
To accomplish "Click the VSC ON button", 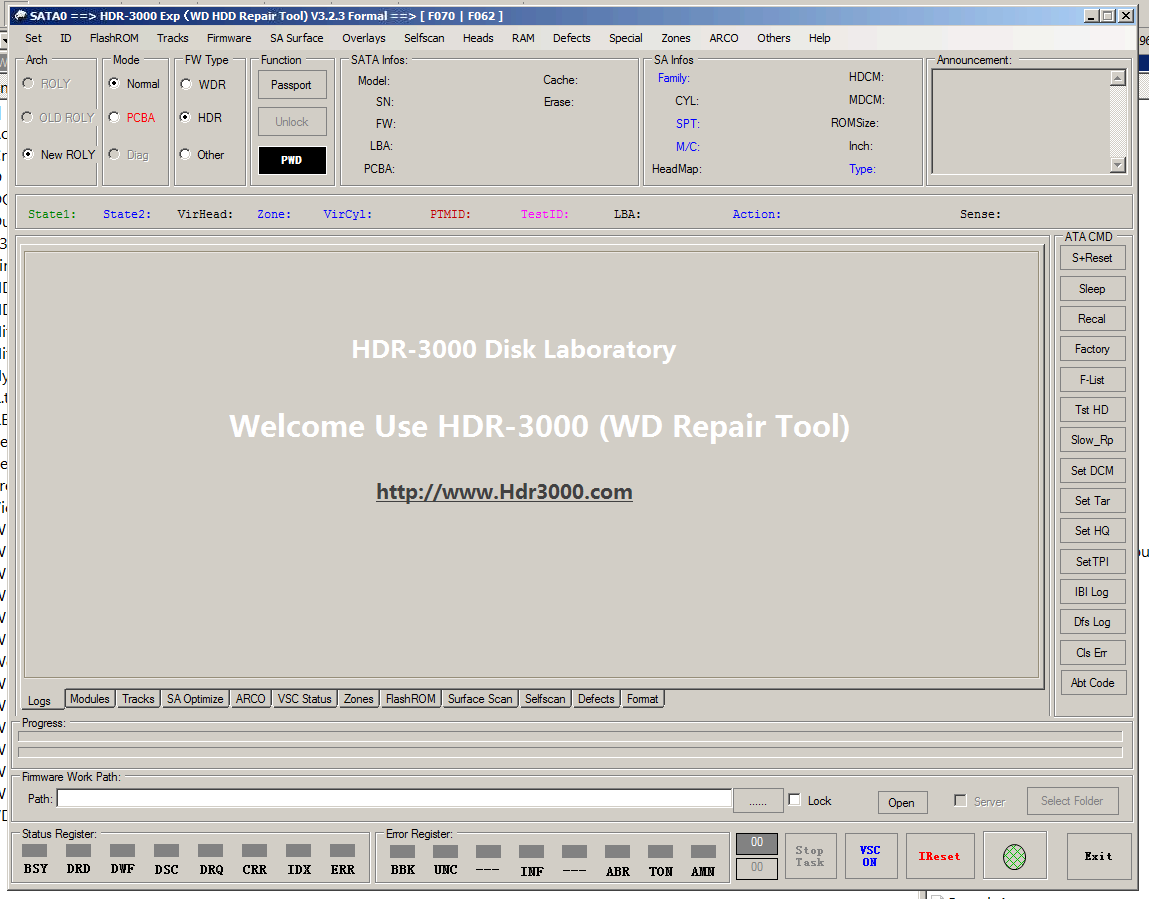I will point(870,856).
